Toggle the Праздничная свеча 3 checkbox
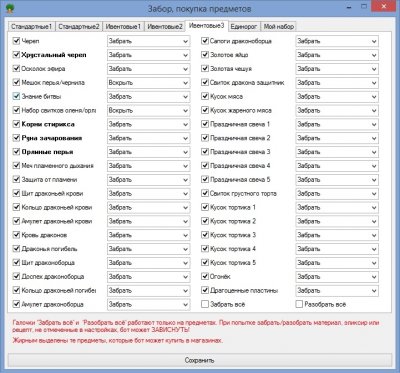The height and width of the screenshot is (373, 400). (x=205, y=152)
